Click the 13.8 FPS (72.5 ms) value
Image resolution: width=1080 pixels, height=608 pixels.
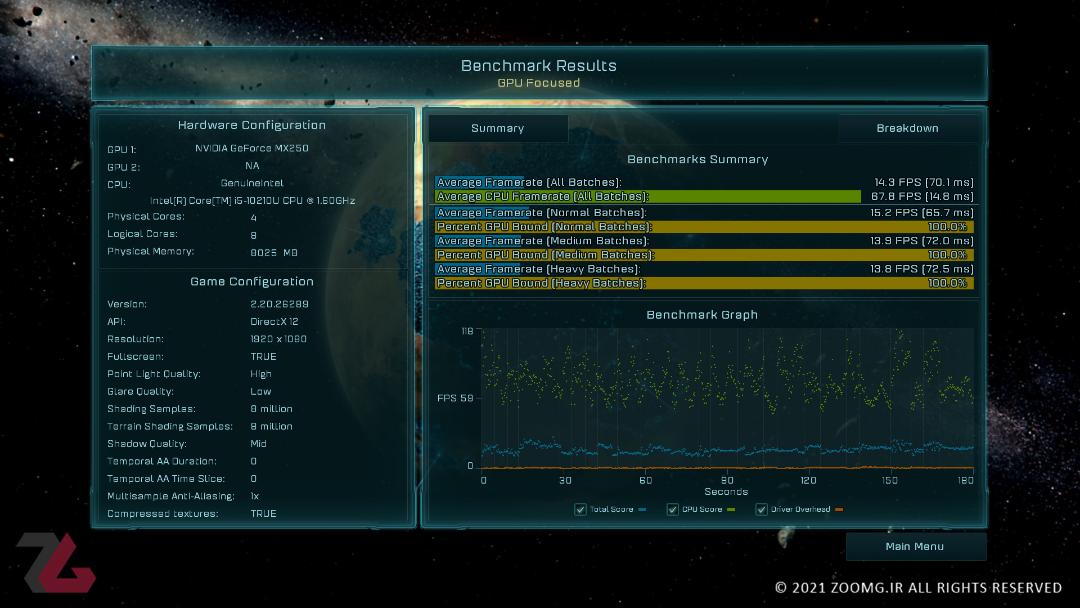tap(922, 269)
